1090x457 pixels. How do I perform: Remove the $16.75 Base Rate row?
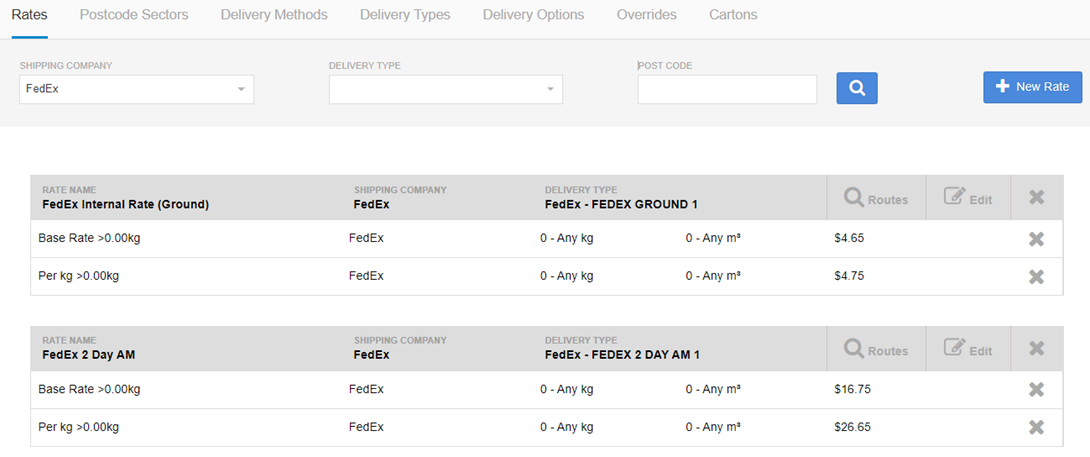pyautogui.click(x=1036, y=390)
